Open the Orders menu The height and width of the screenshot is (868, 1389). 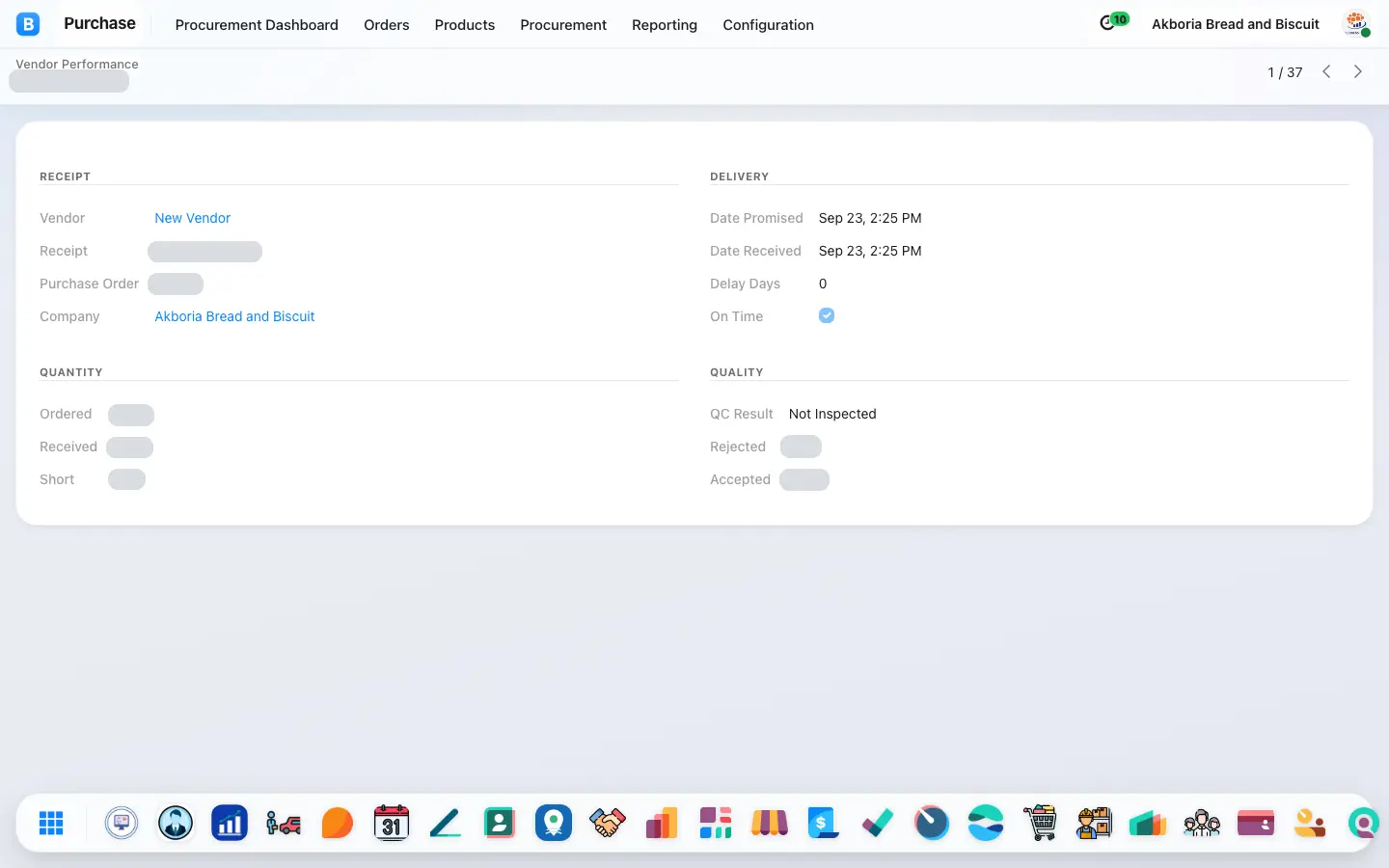tap(387, 25)
